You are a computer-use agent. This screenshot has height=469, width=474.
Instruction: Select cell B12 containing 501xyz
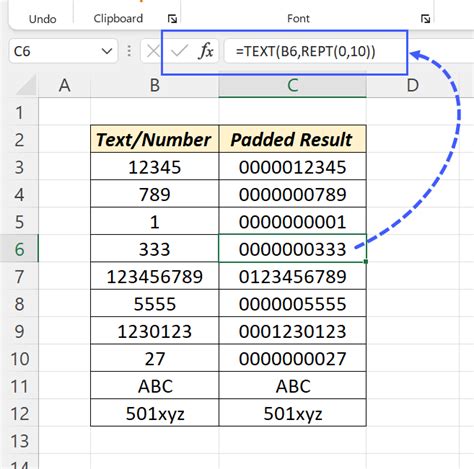155,413
